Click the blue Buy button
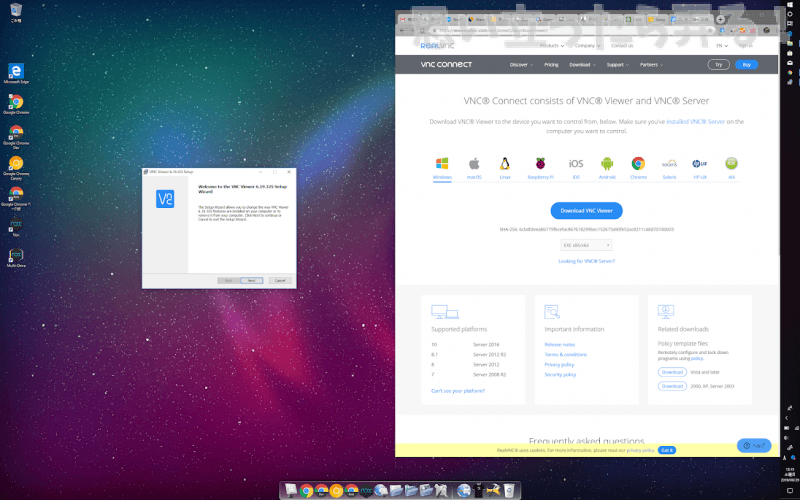Viewport: 800px width, 500px height. (746, 65)
